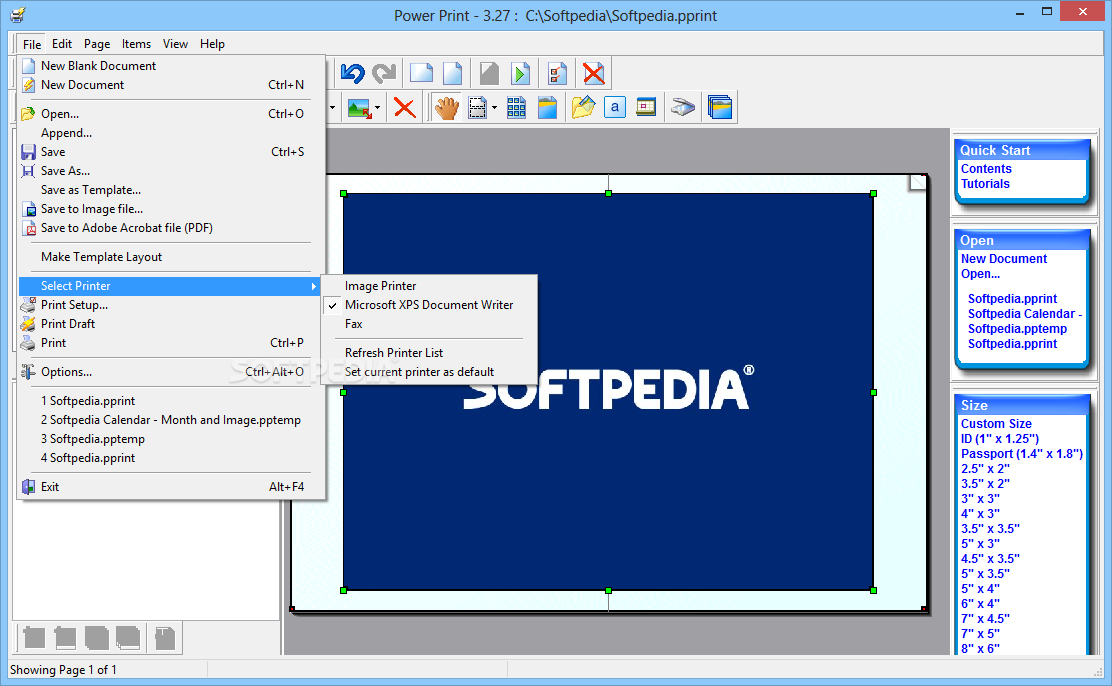The height and width of the screenshot is (686, 1112).
Task: Click the open folder with picture icon
Action: tap(583, 108)
